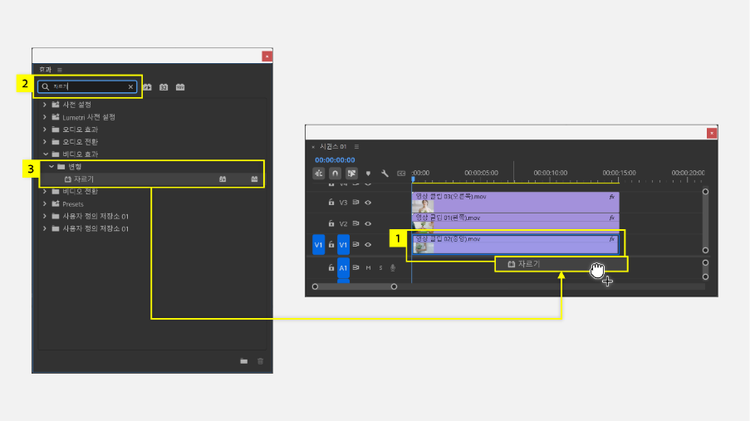Click the trash delete icon in Effects panel
This screenshot has height=421, width=750.
[260, 361]
